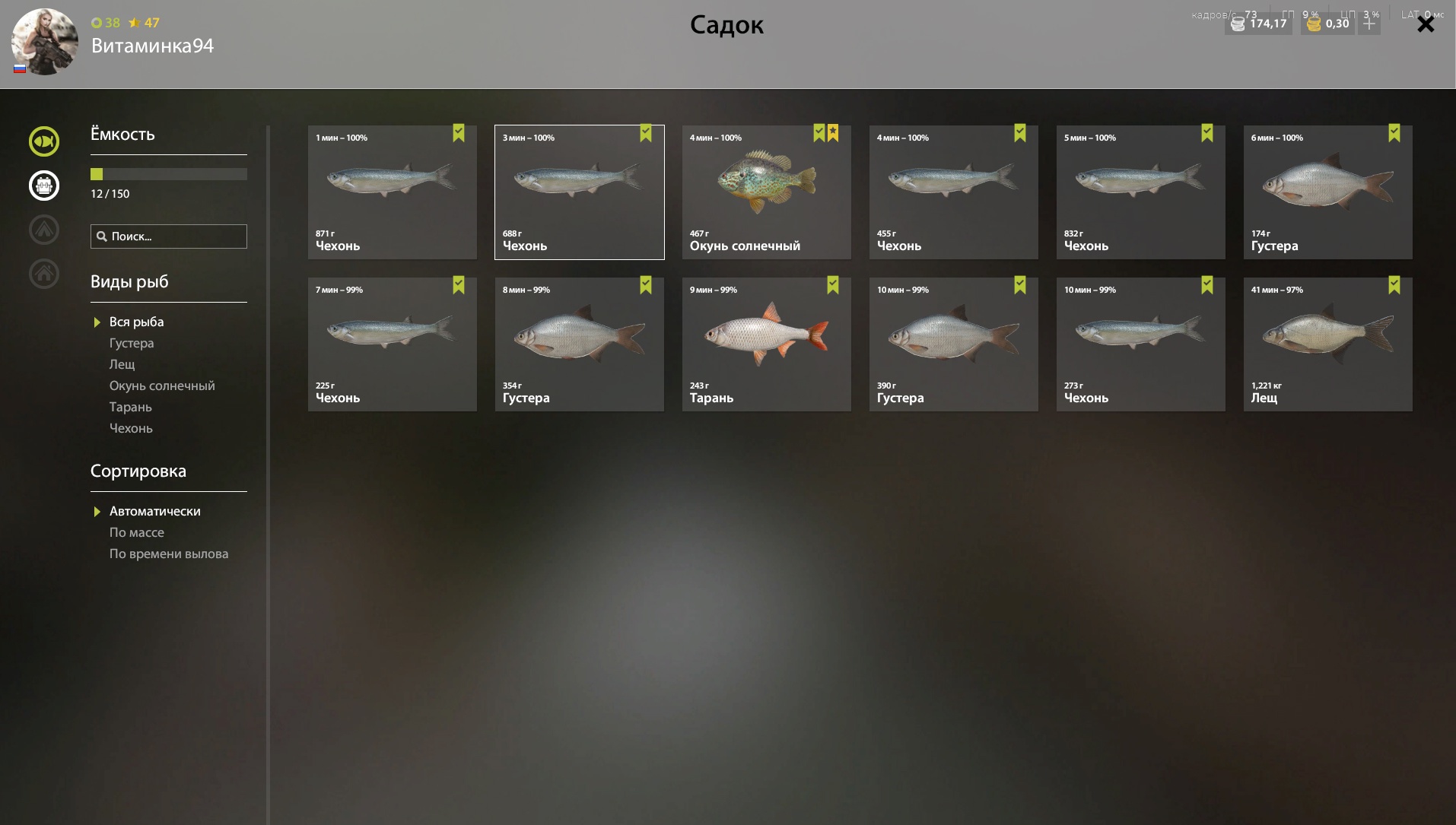Toggle the bookmark flag on 1,221 кг Лещ
The height and width of the screenshot is (825, 1456).
[x=1394, y=285]
